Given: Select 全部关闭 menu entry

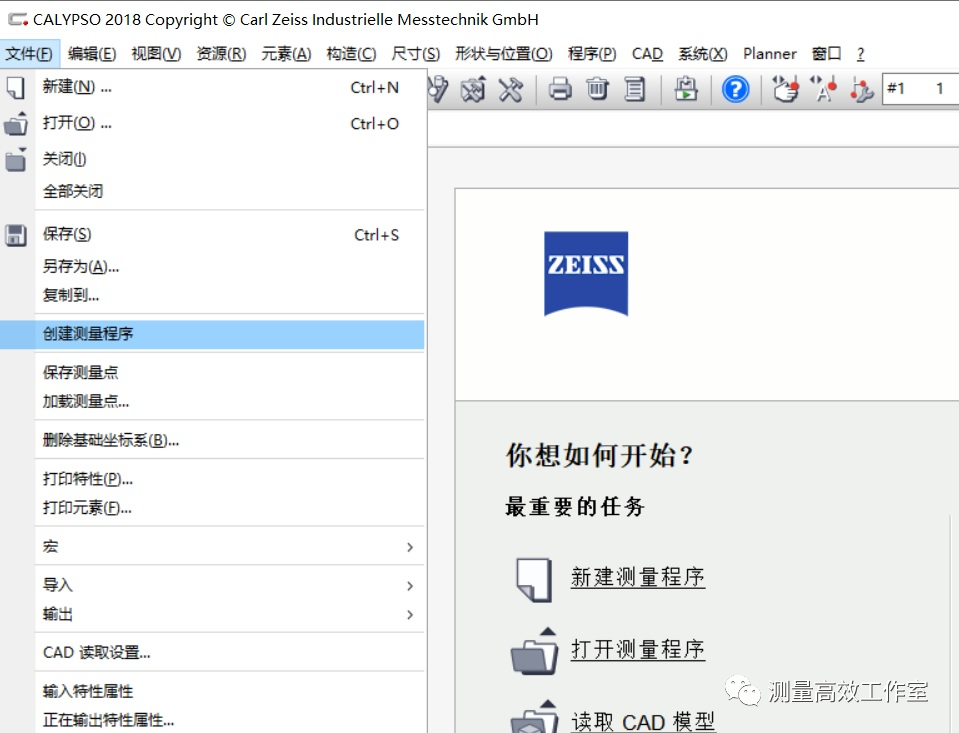Looking at the screenshot, I should tap(212, 191).
